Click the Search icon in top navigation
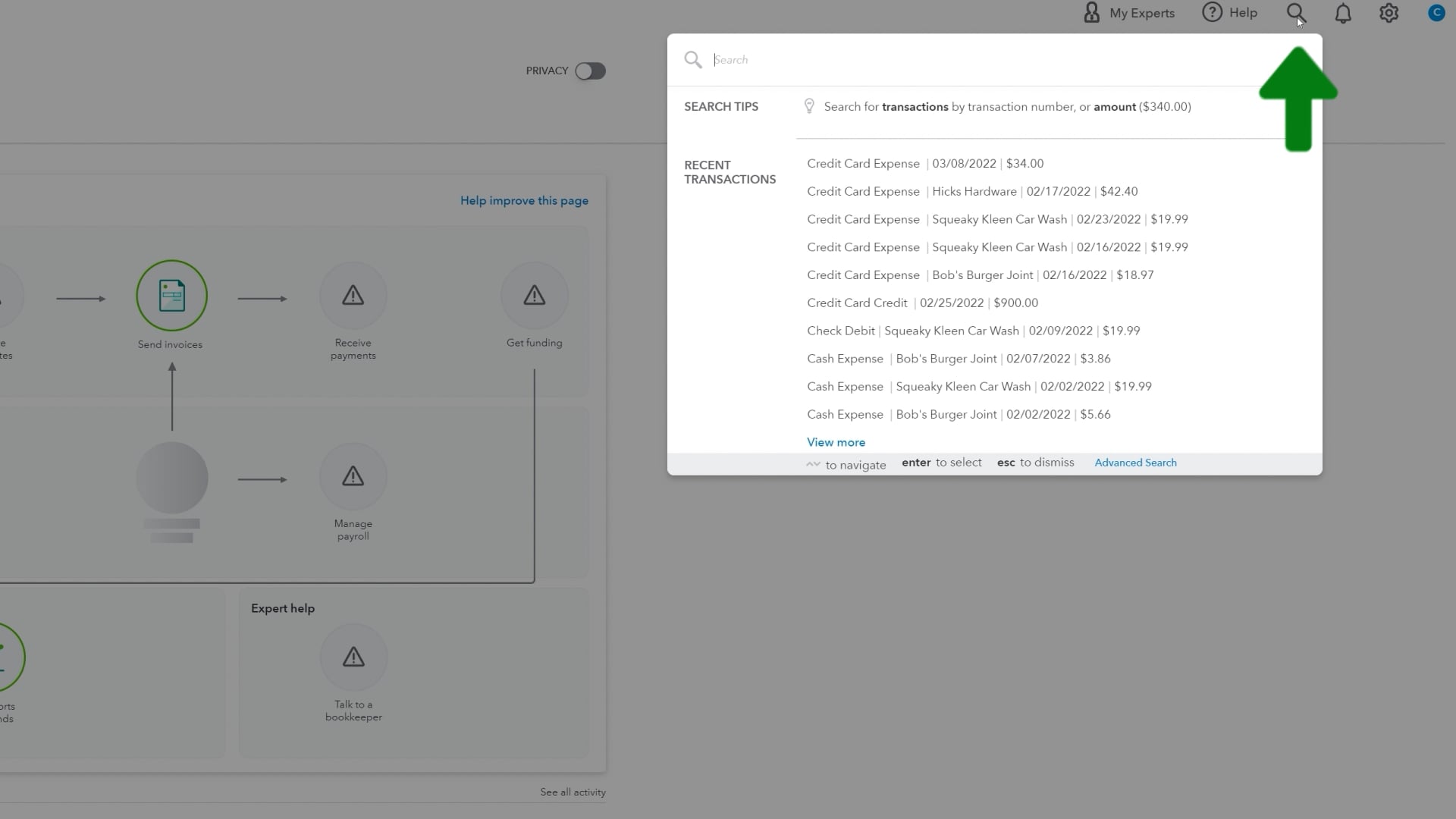1456x819 pixels. coord(1297,13)
